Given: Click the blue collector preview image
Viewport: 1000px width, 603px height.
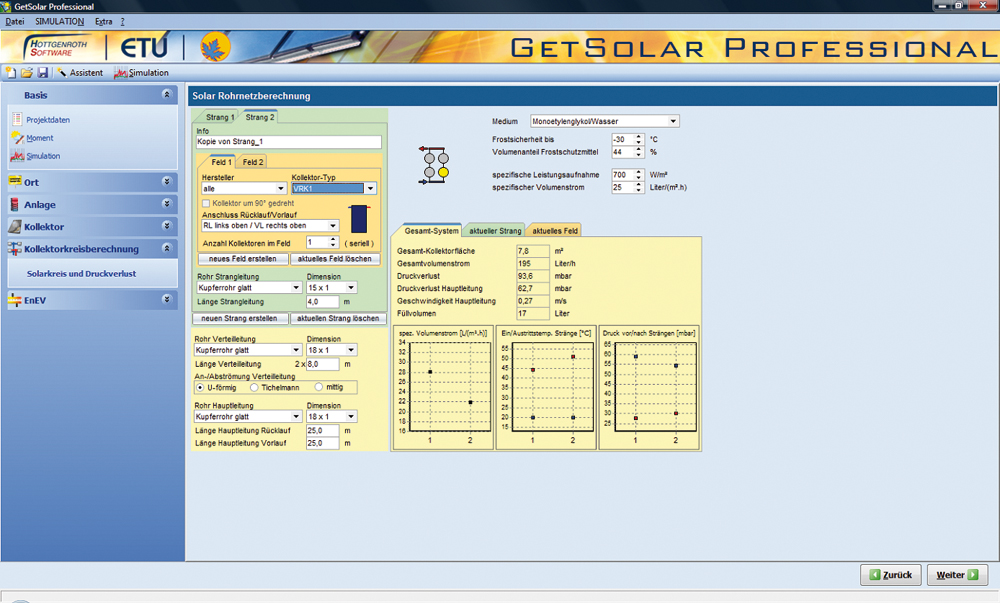Looking at the screenshot, I should pos(359,219).
